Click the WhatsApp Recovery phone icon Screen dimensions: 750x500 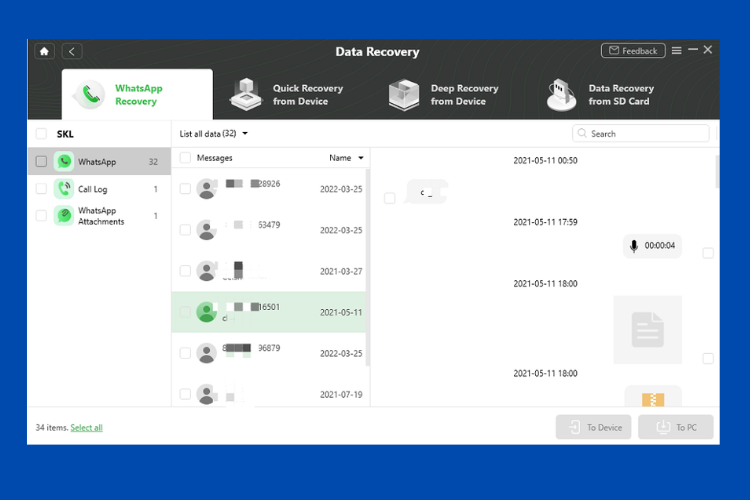[x=90, y=94]
